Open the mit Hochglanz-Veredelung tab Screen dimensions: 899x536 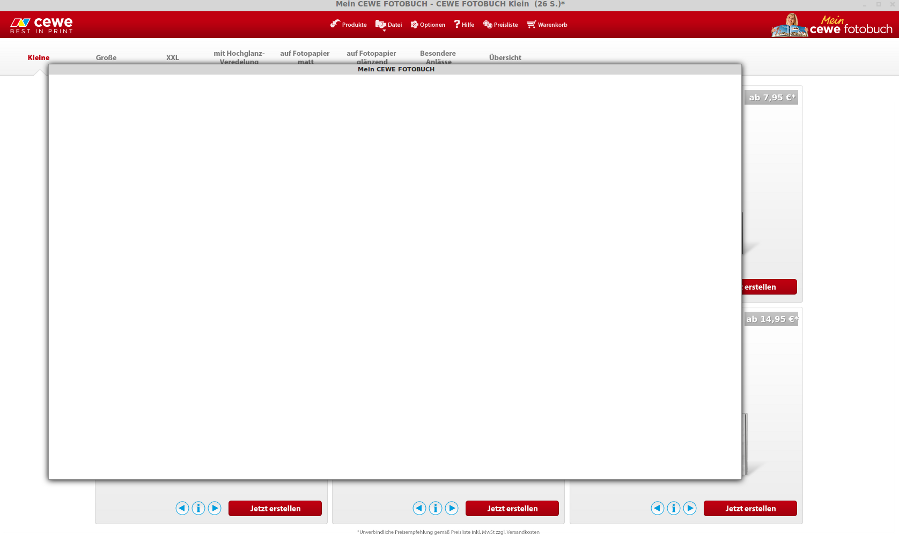click(x=239, y=57)
